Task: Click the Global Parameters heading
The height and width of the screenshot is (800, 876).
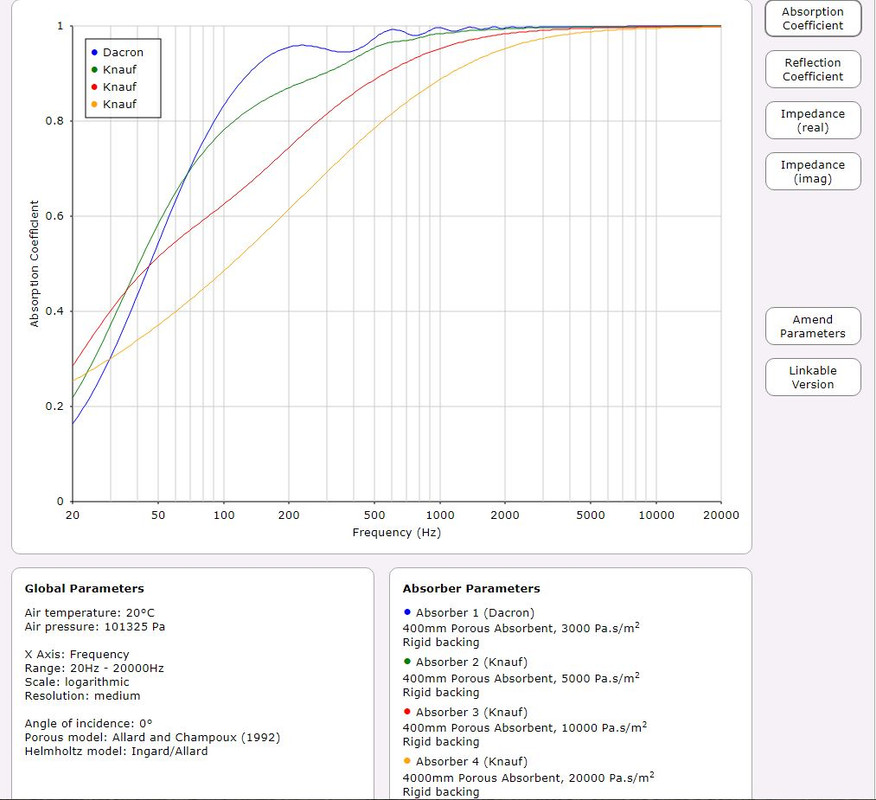Action: (x=84, y=588)
